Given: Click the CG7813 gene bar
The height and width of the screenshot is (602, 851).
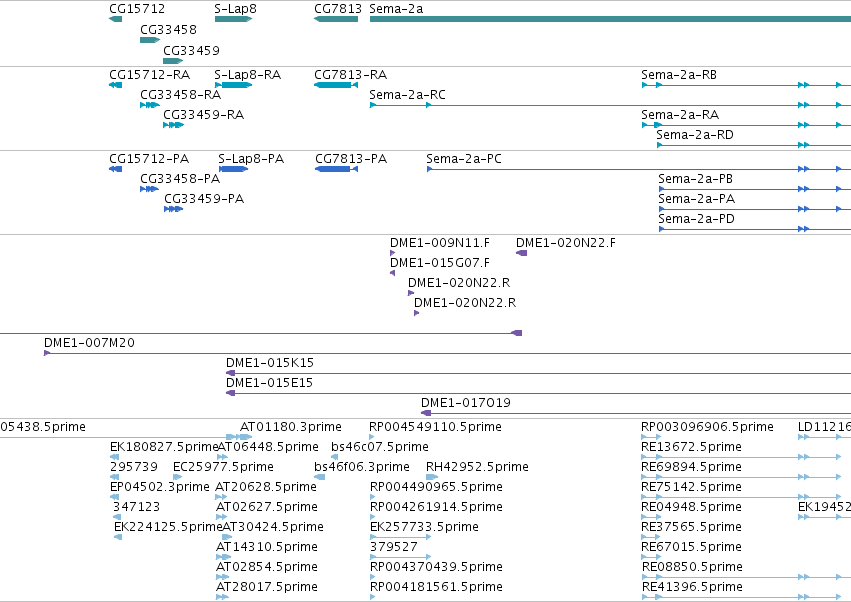Looking at the screenshot, I should (336, 19).
